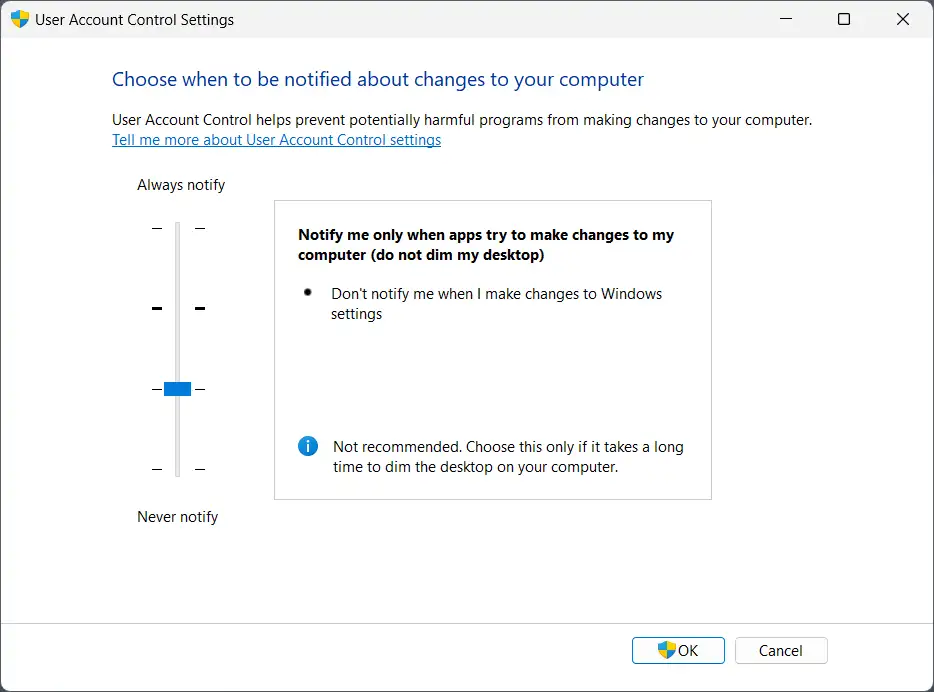Click the topmost tick right of slider track

click(x=200, y=229)
